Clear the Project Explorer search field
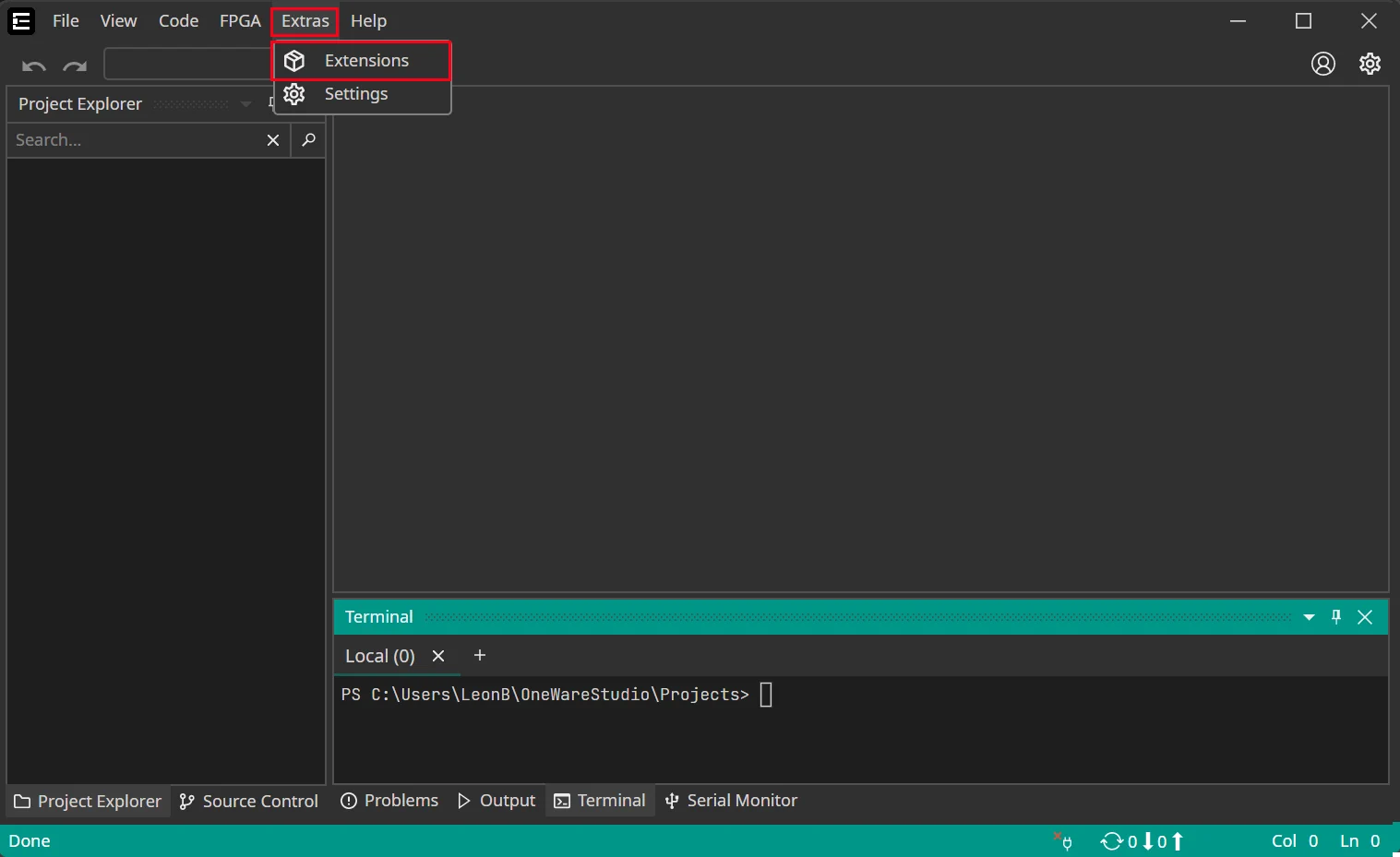Viewport: 1400px width, 857px height. pyautogui.click(x=273, y=140)
